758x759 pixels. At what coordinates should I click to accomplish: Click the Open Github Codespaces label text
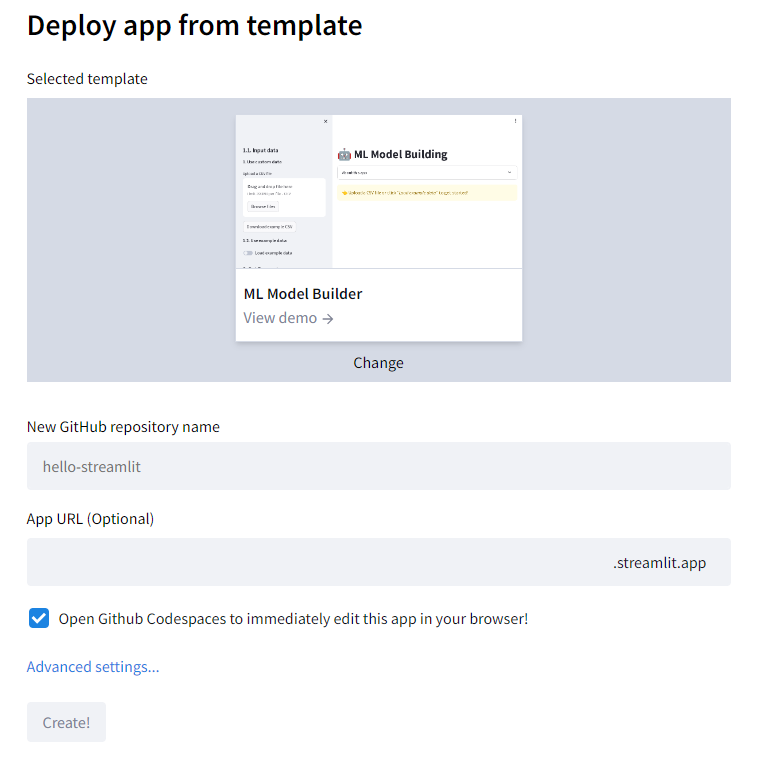point(293,619)
